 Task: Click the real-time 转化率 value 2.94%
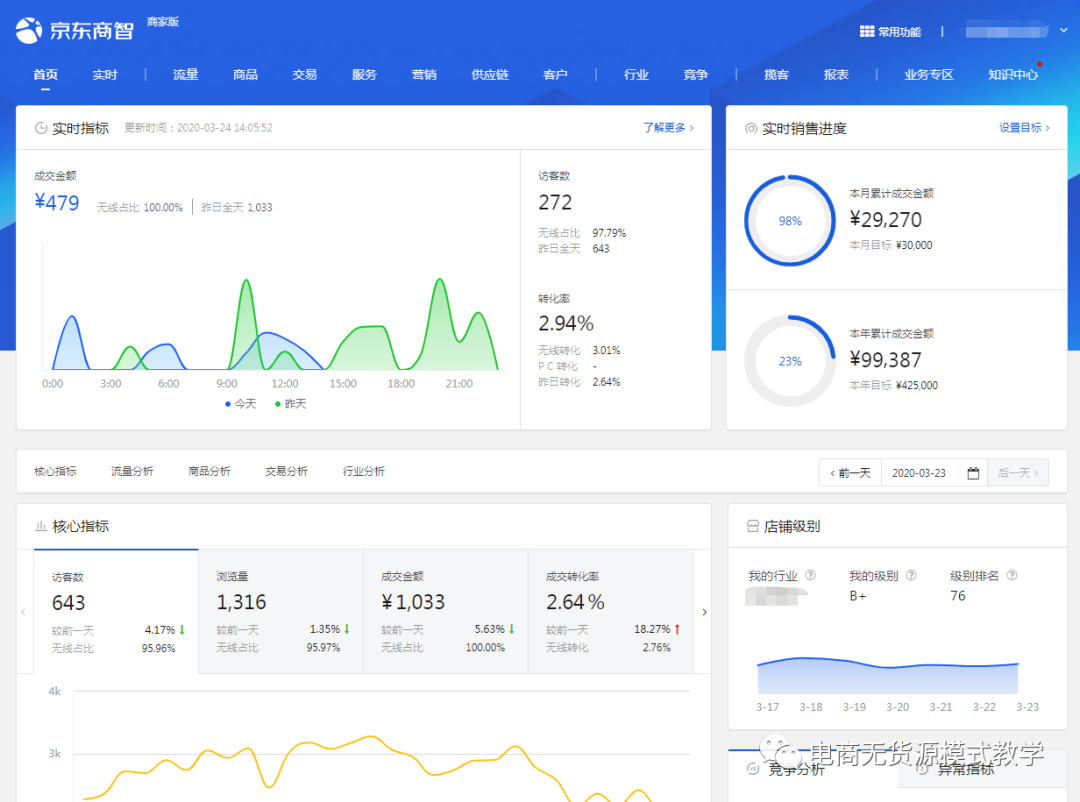[566, 323]
